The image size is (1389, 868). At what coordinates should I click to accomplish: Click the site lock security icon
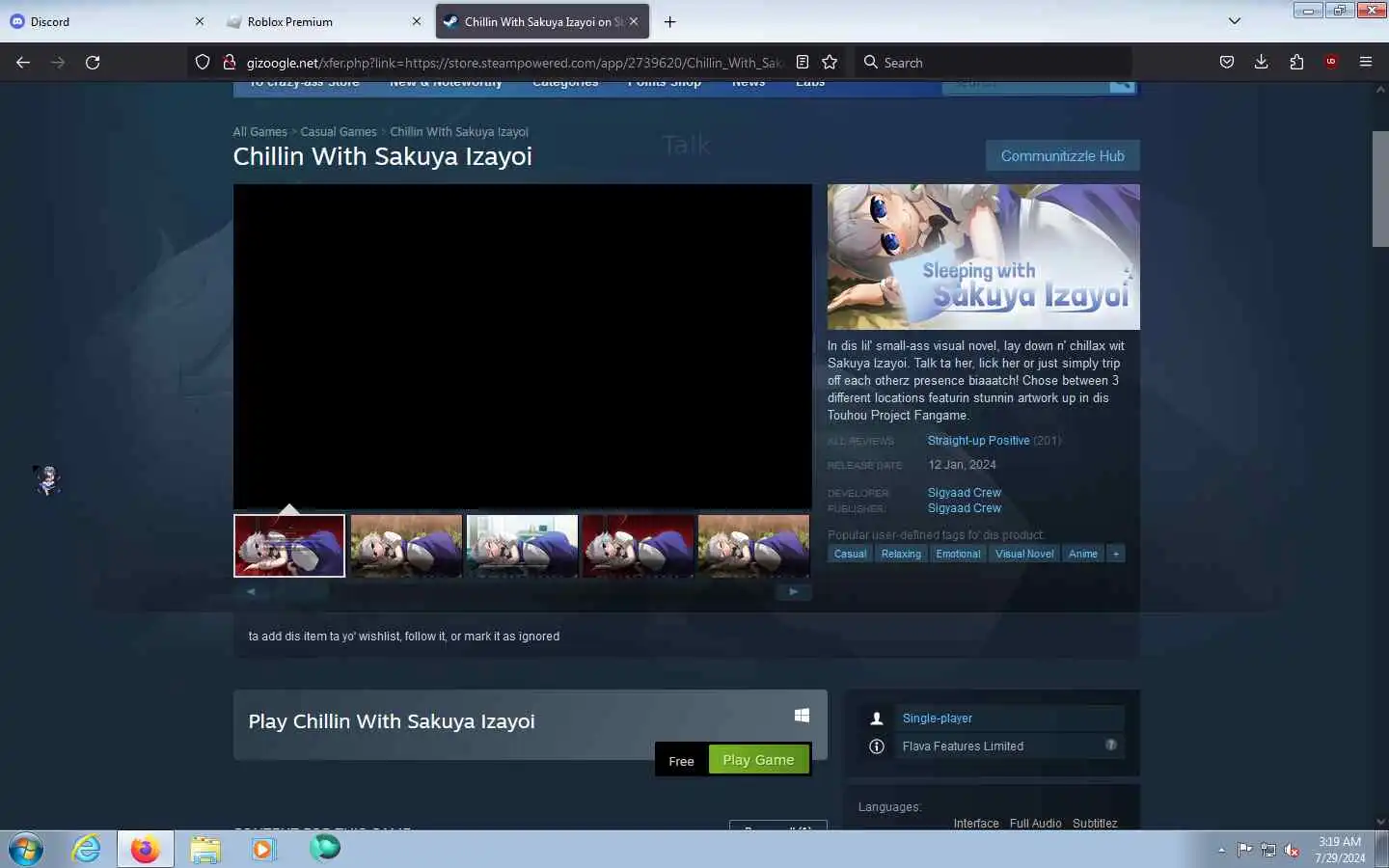coord(229,63)
